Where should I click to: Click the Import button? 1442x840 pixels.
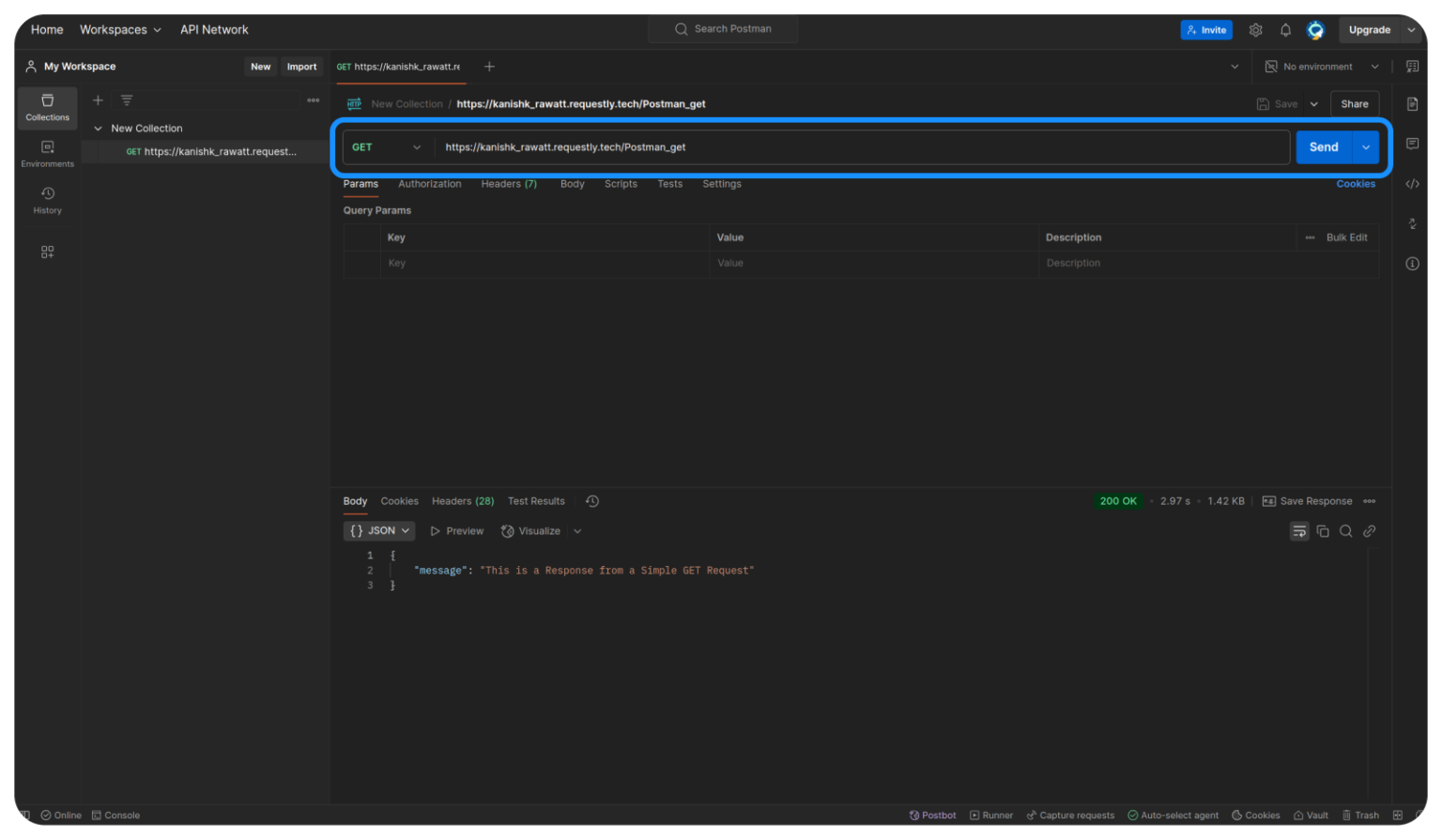[x=301, y=66]
